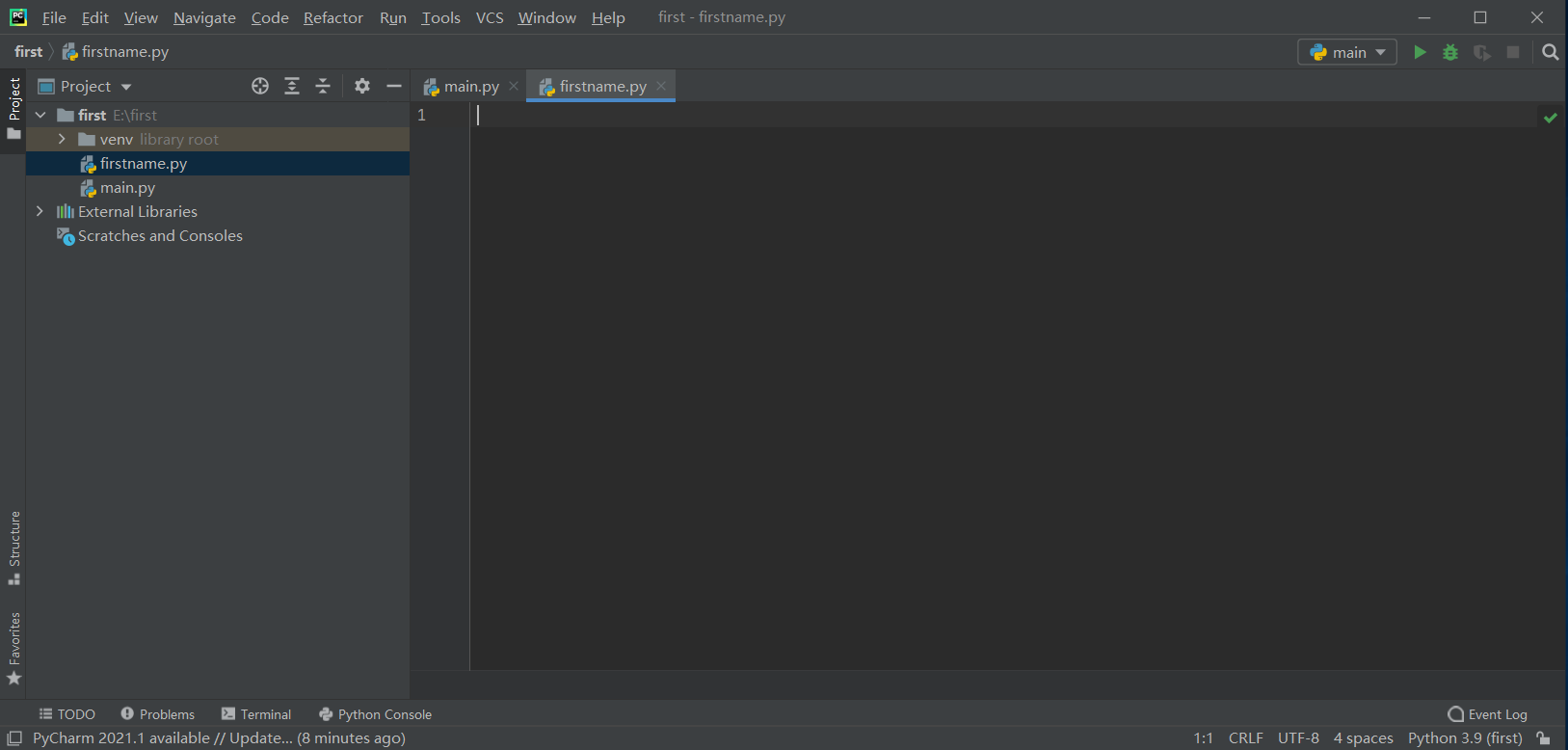Screen dimensions: 1568x750
Task: Click the locate/select opened file target icon
Action: pyautogui.click(x=260, y=86)
